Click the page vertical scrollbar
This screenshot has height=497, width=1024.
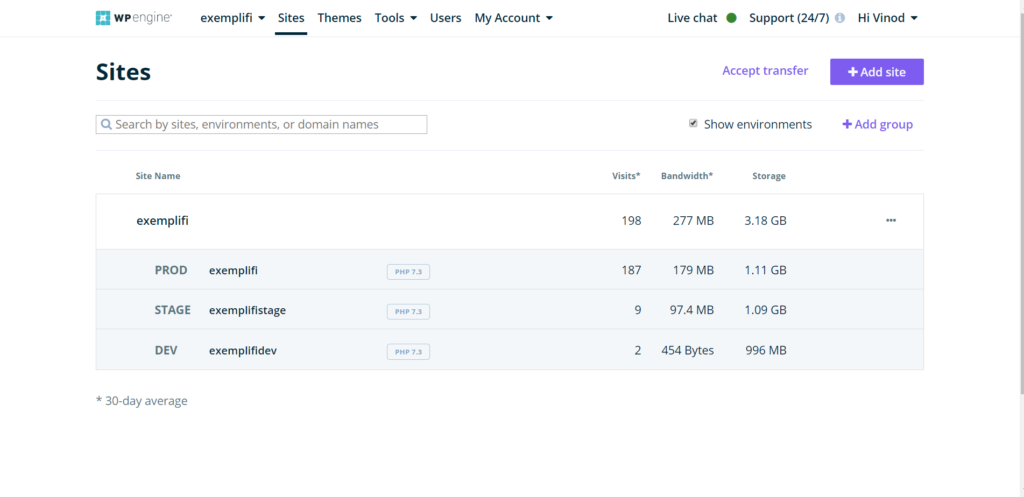[x=1021, y=202]
